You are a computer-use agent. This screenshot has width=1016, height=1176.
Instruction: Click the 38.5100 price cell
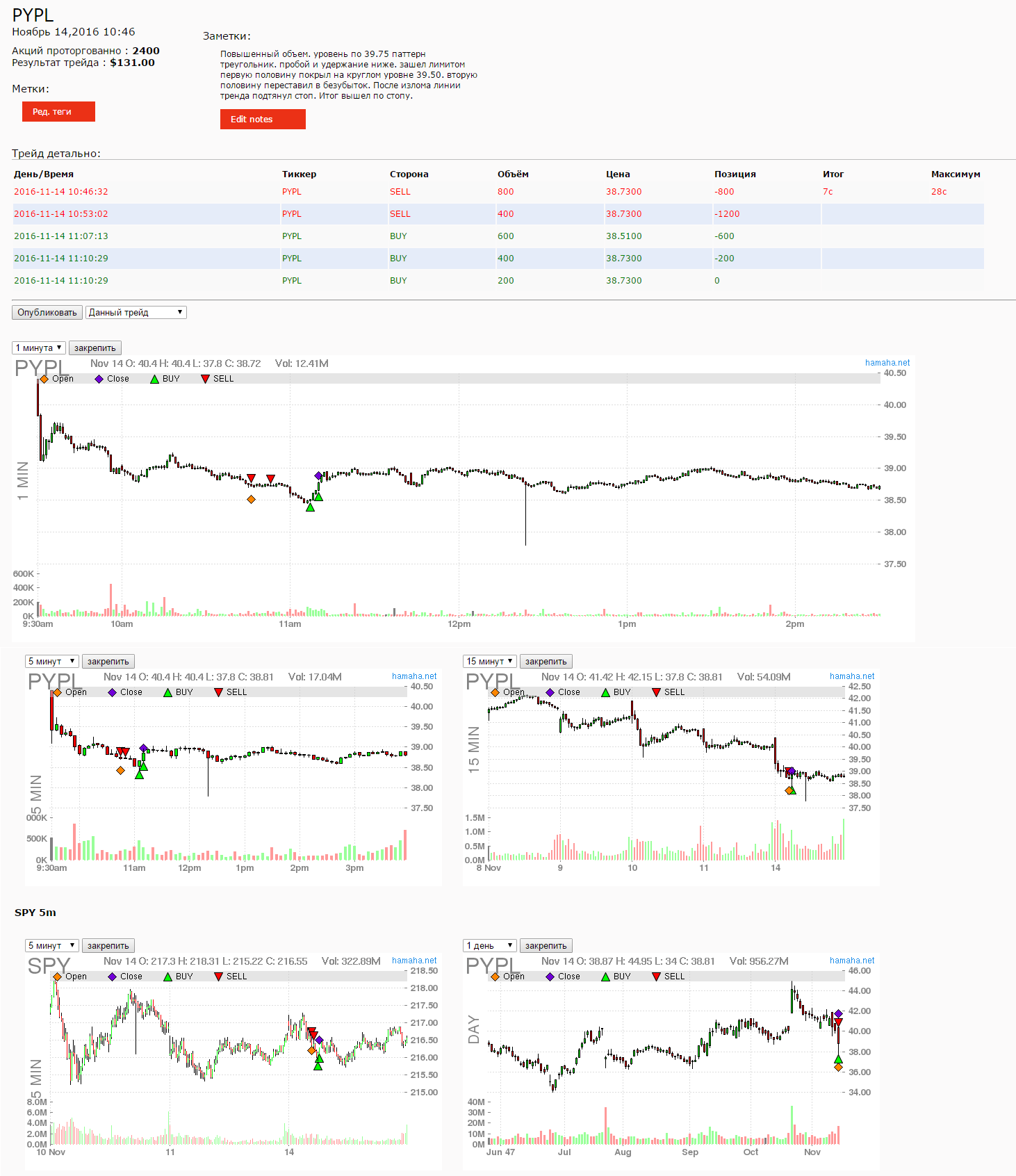coord(624,236)
